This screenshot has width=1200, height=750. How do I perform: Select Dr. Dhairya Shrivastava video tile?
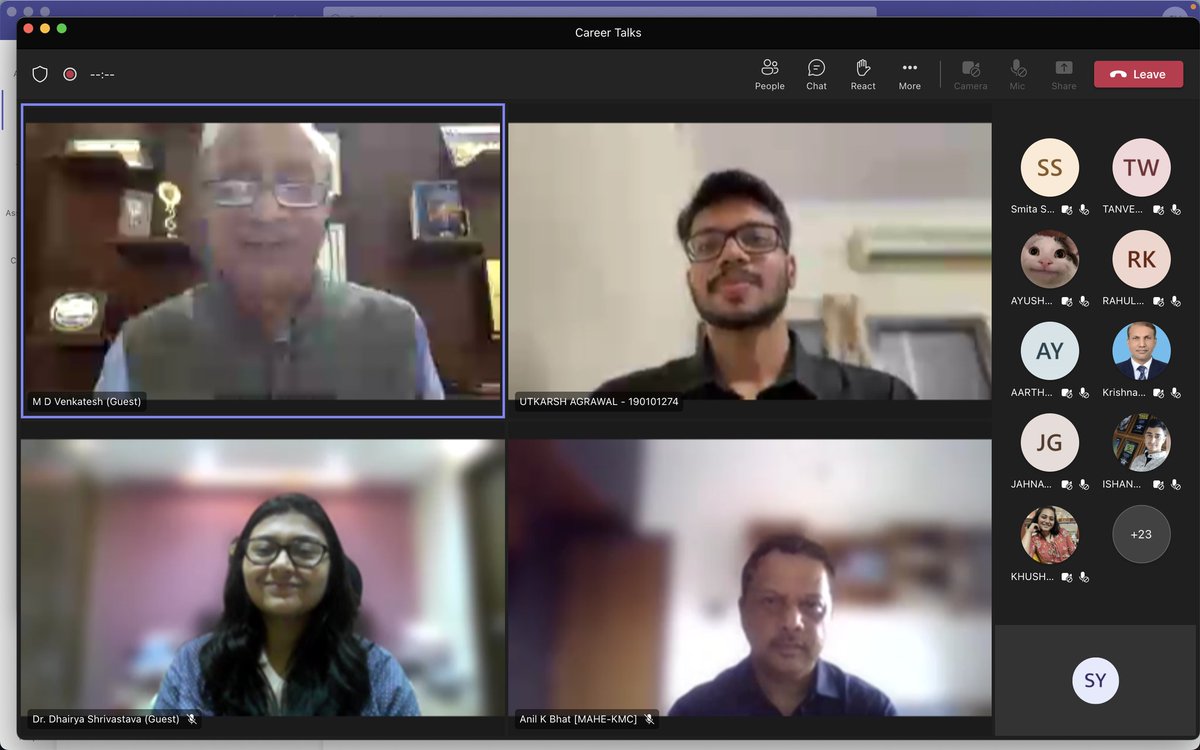click(x=263, y=578)
